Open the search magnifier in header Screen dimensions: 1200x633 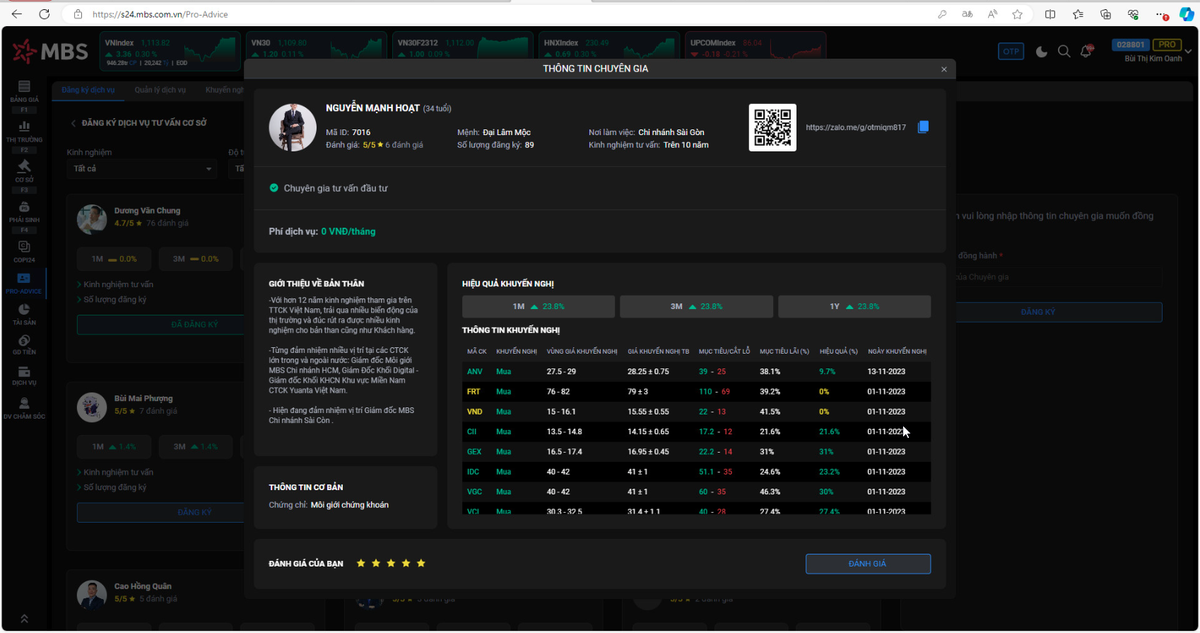pyautogui.click(x=1064, y=51)
